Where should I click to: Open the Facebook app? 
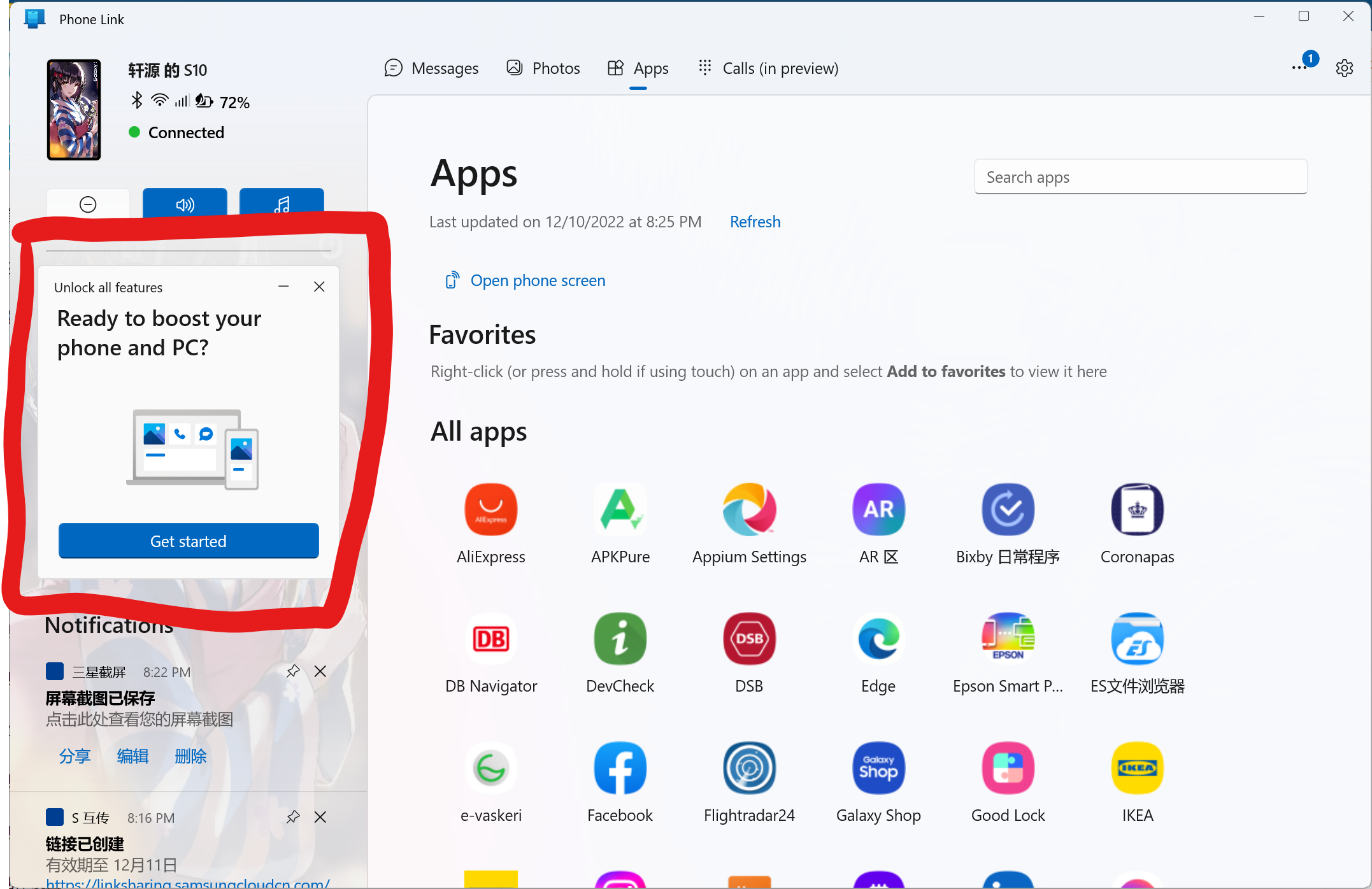[x=620, y=768]
